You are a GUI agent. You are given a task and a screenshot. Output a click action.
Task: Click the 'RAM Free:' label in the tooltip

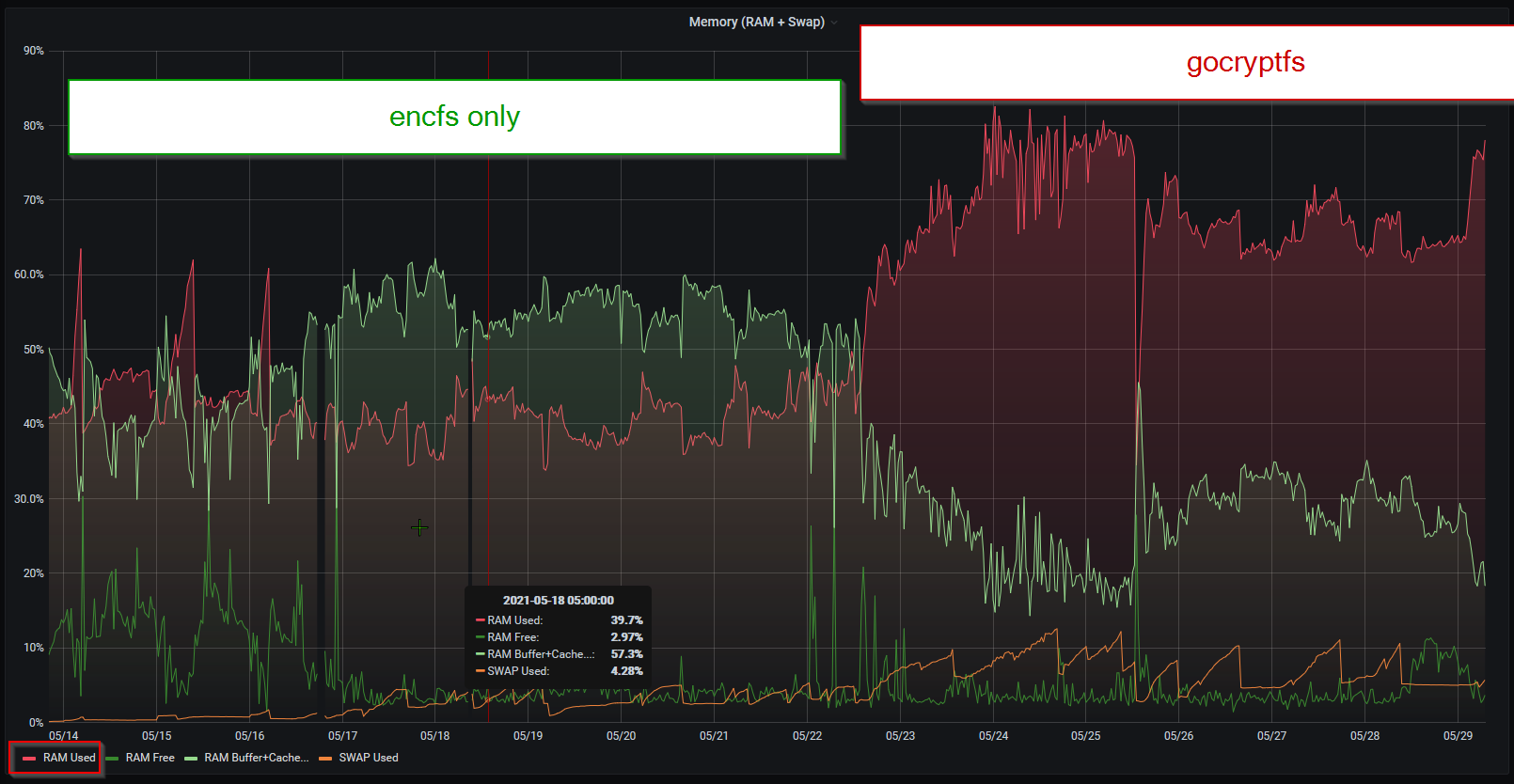513,637
